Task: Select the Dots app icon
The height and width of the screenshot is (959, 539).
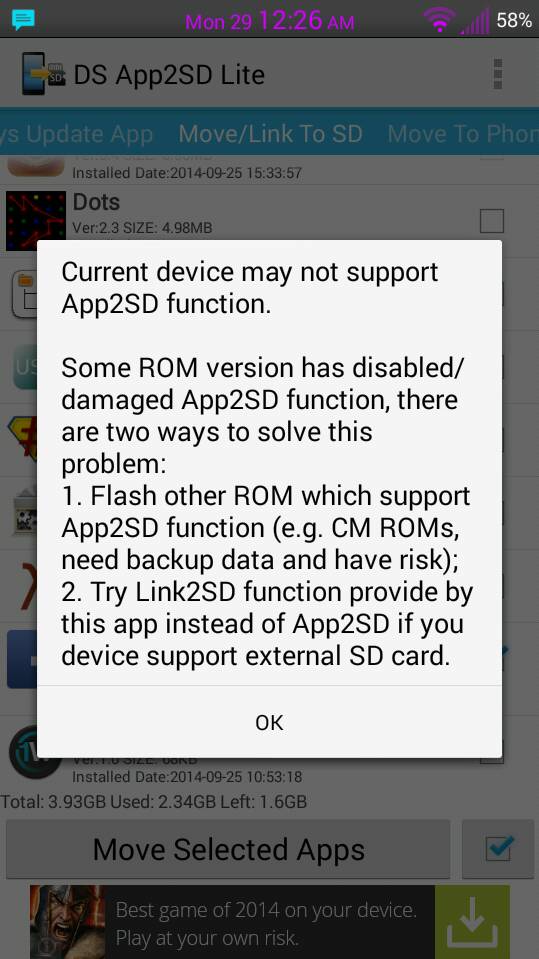Action: coord(35,220)
